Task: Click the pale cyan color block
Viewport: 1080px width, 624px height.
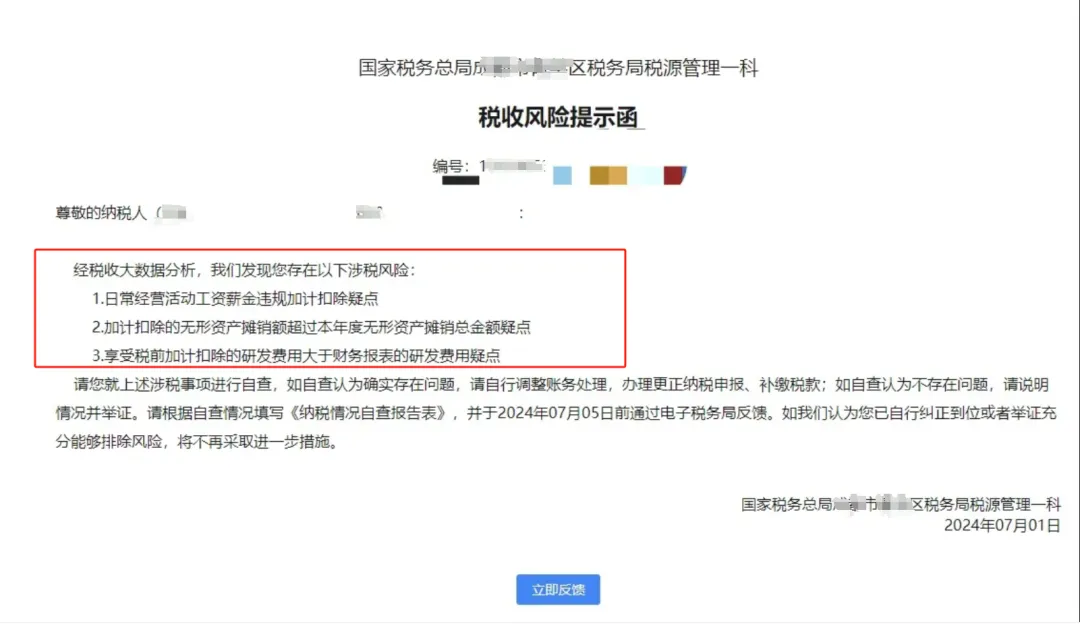Action: (x=645, y=176)
